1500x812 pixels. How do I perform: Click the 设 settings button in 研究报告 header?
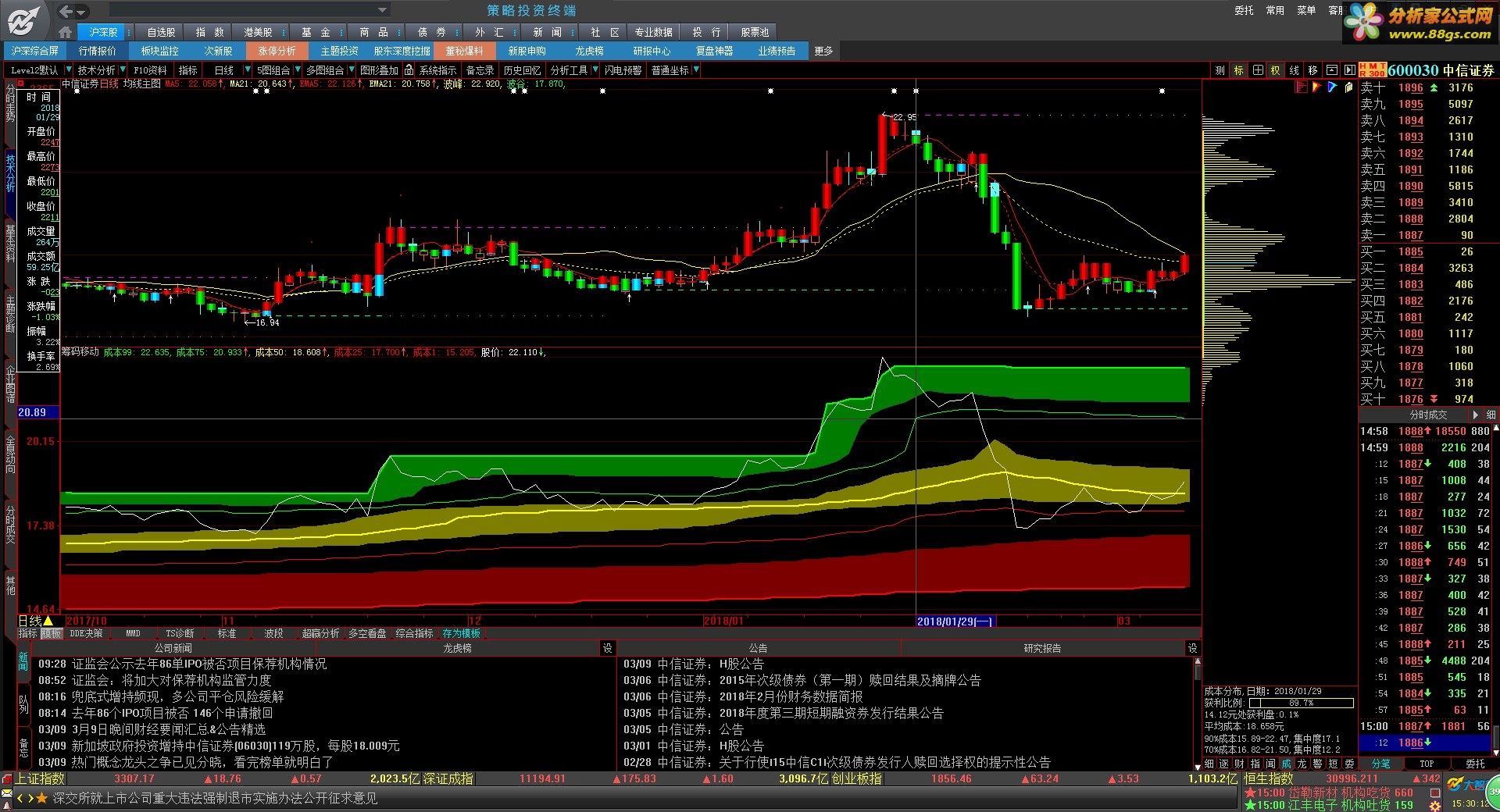tap(1192, 648)
